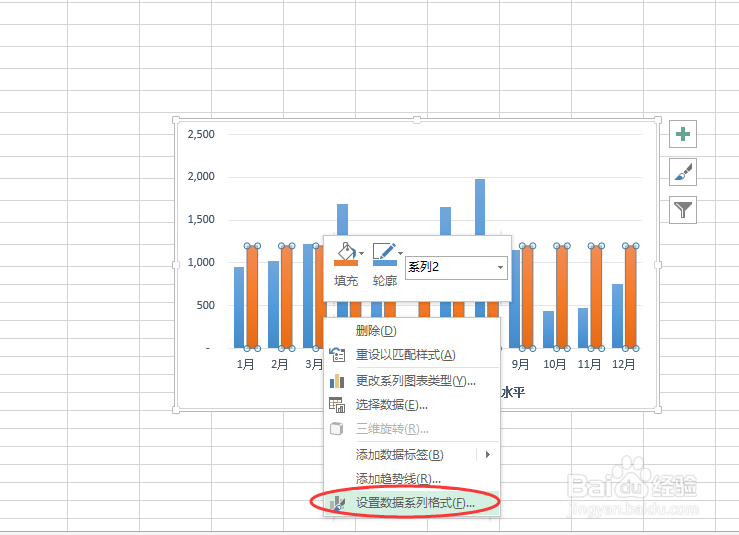Click the reset style icon beside 重设以匹配样式
The image size is (739, 535).
point(337,354)
